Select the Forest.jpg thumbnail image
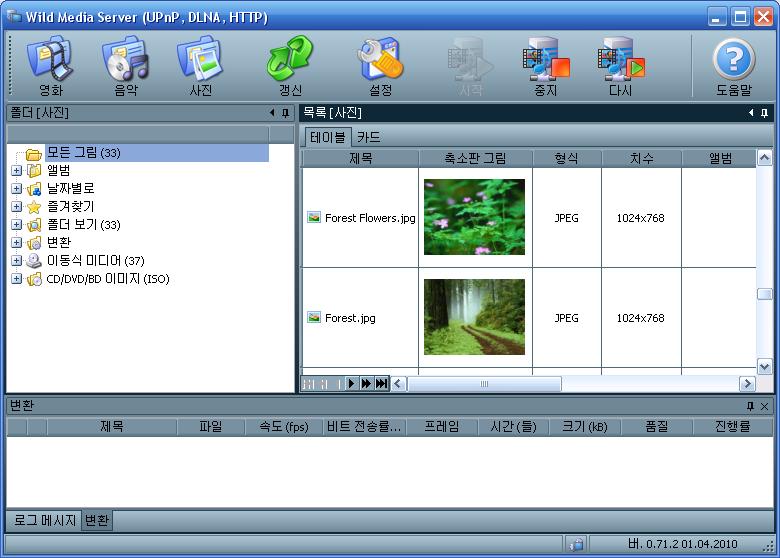Image resolution: width=780 pixels, height=558 pixels. click(474, 317)
